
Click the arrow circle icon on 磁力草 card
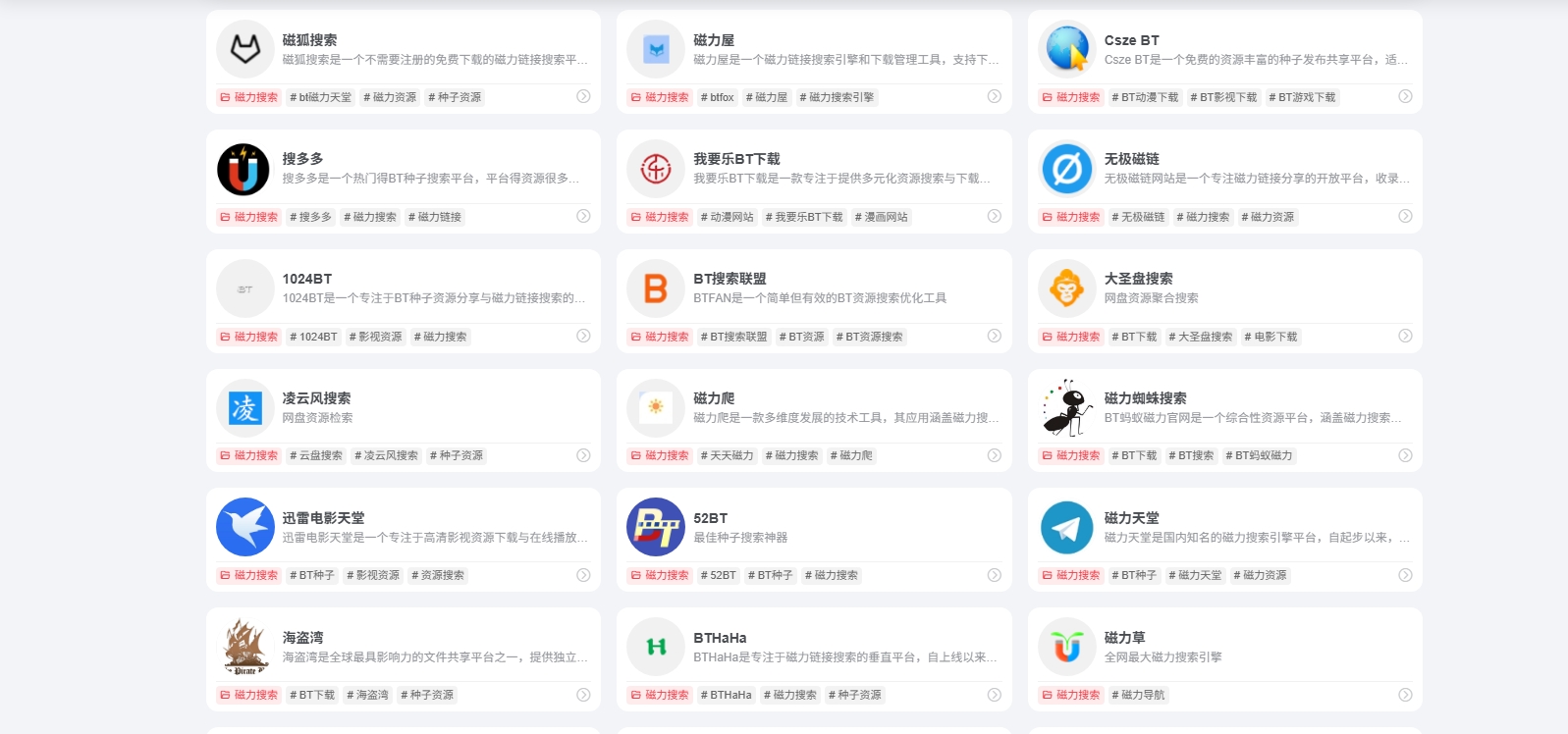1405,695
